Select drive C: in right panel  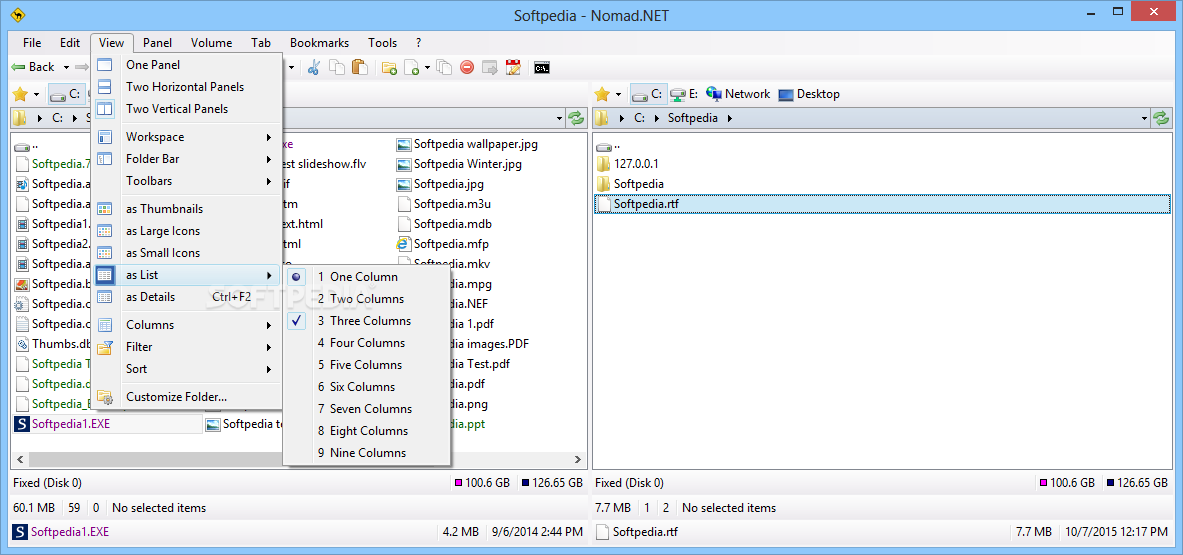(x=647, y=94)
